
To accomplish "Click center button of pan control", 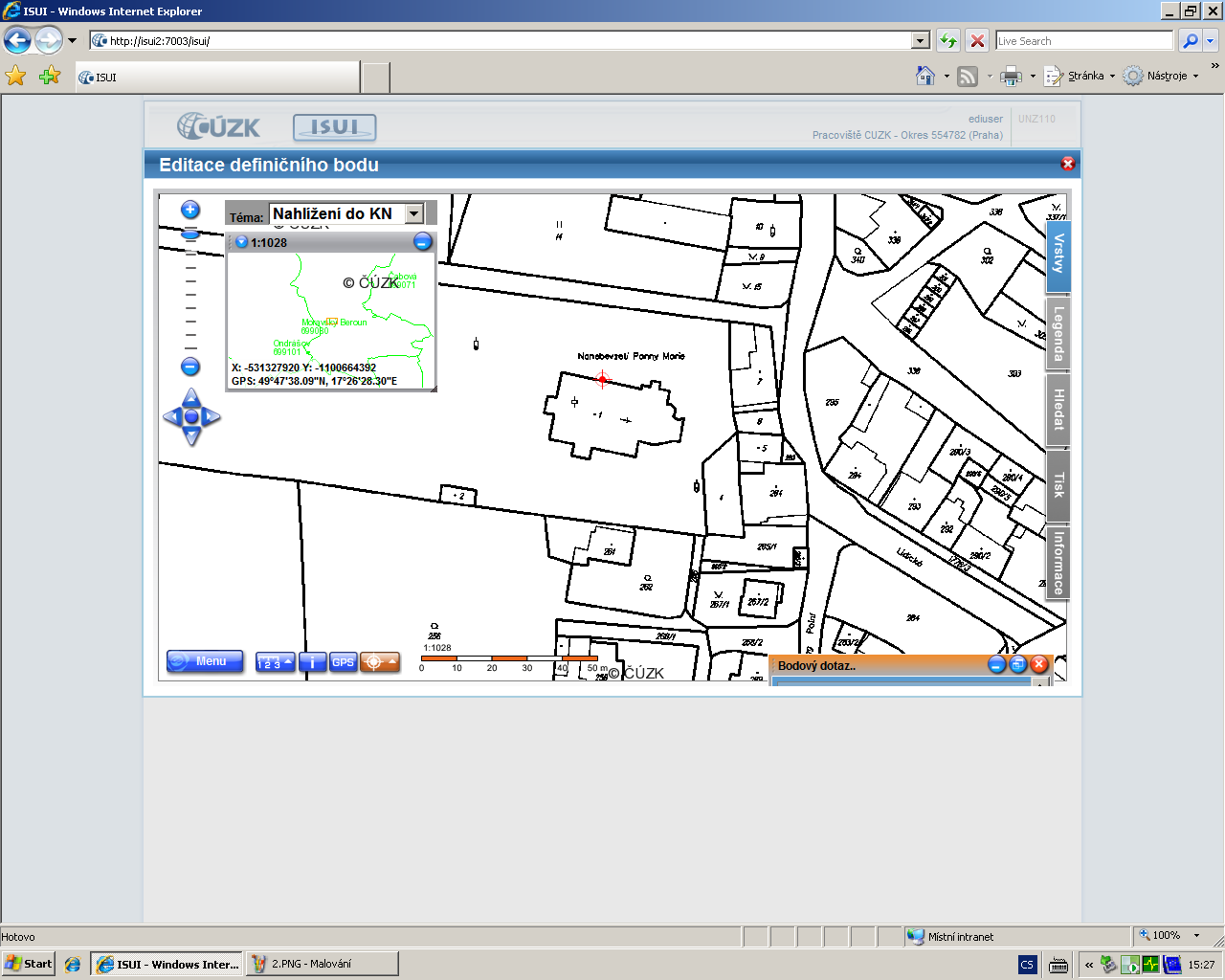I will click(191, 416).
